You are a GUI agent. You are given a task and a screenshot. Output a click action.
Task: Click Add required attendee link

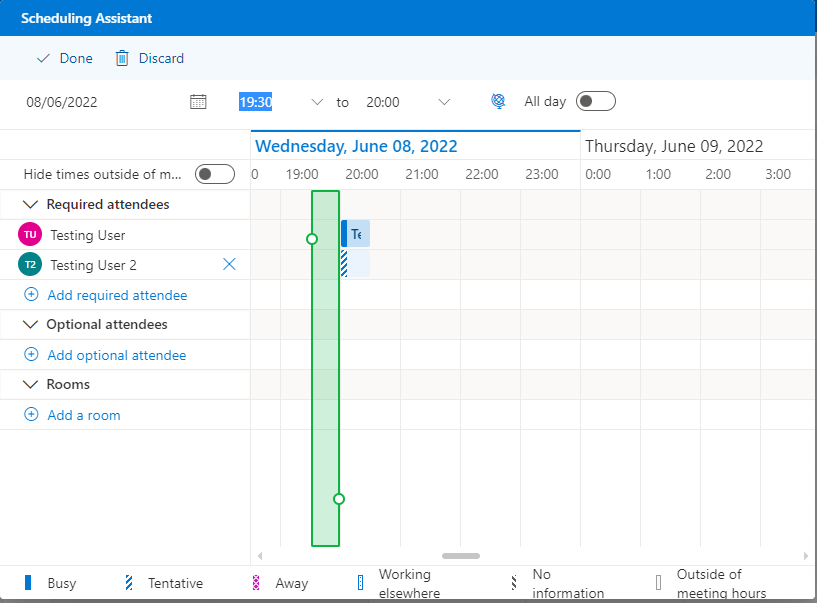tap(117, 295)
